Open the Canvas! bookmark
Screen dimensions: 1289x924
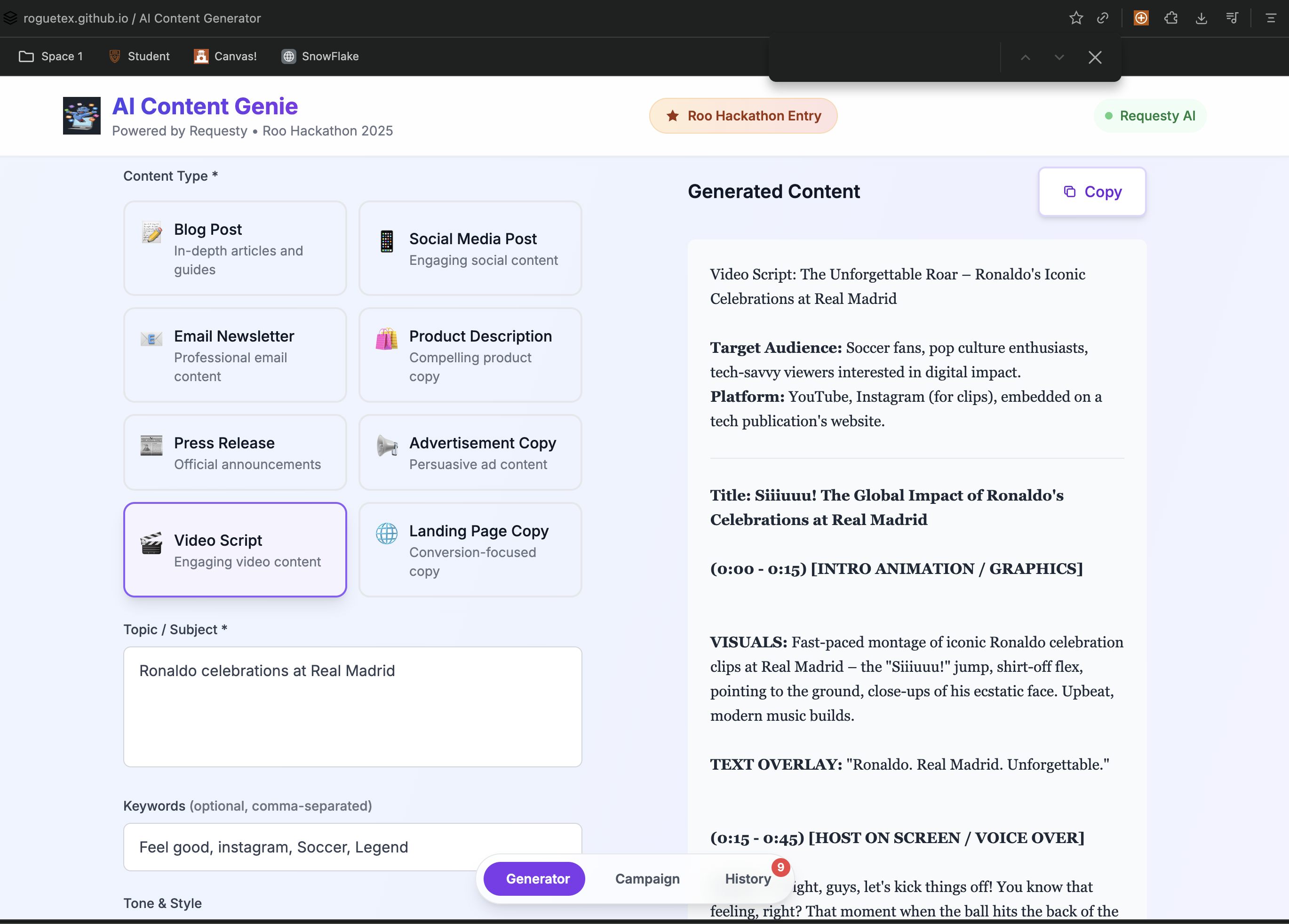(x=226, y=56)
